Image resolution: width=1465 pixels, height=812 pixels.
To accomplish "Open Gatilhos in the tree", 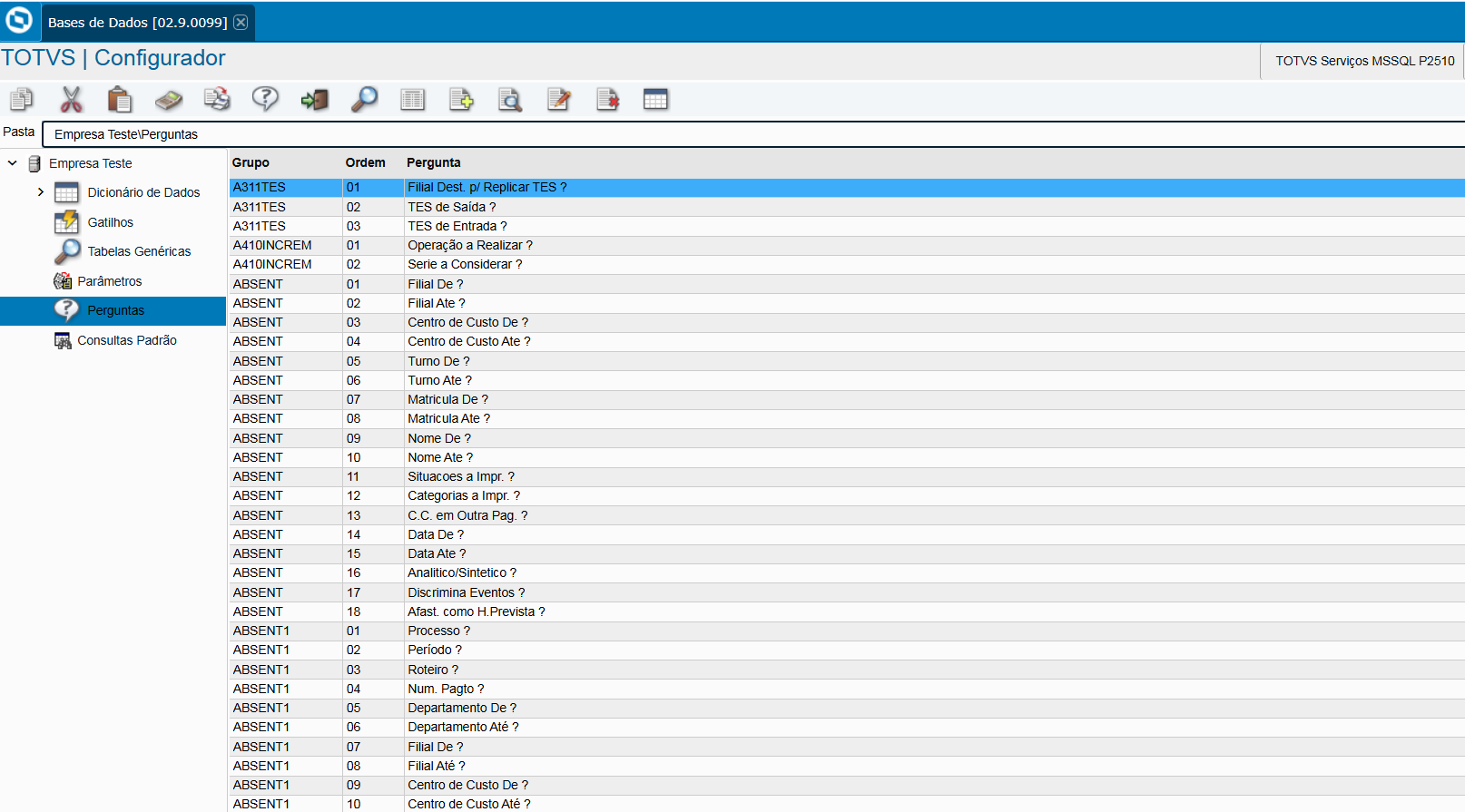I will (111, 222).
